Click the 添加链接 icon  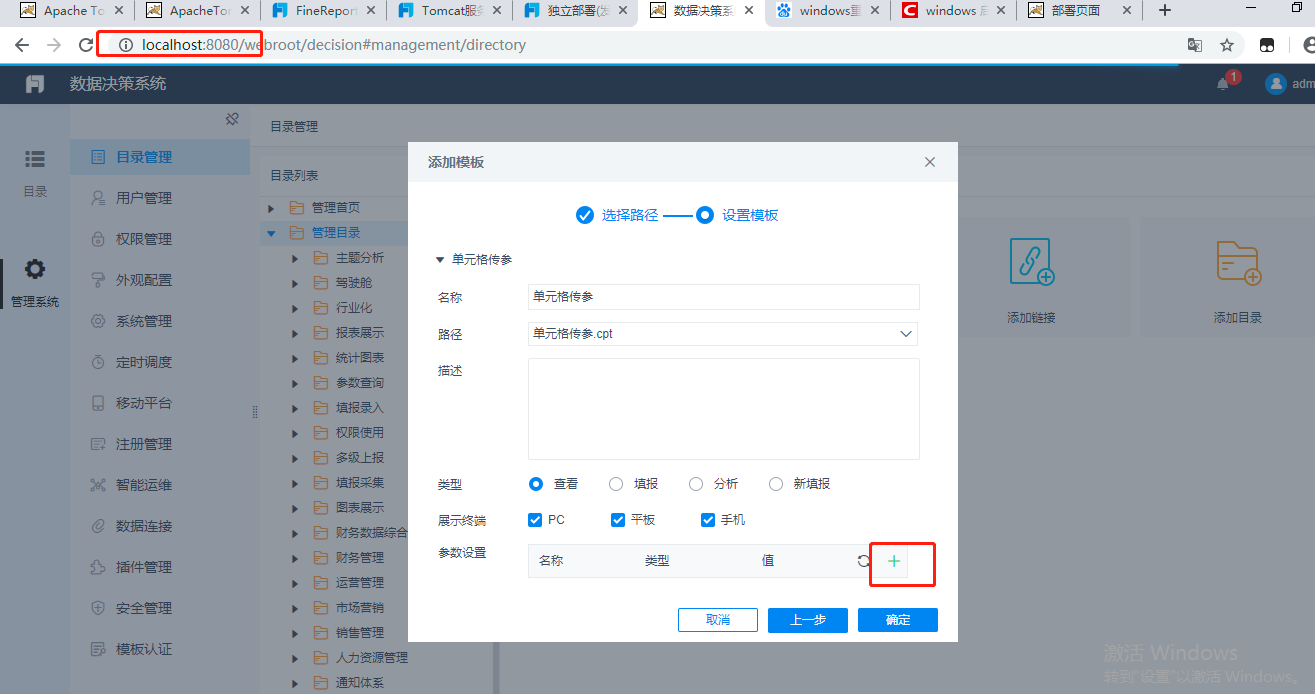1031,262
